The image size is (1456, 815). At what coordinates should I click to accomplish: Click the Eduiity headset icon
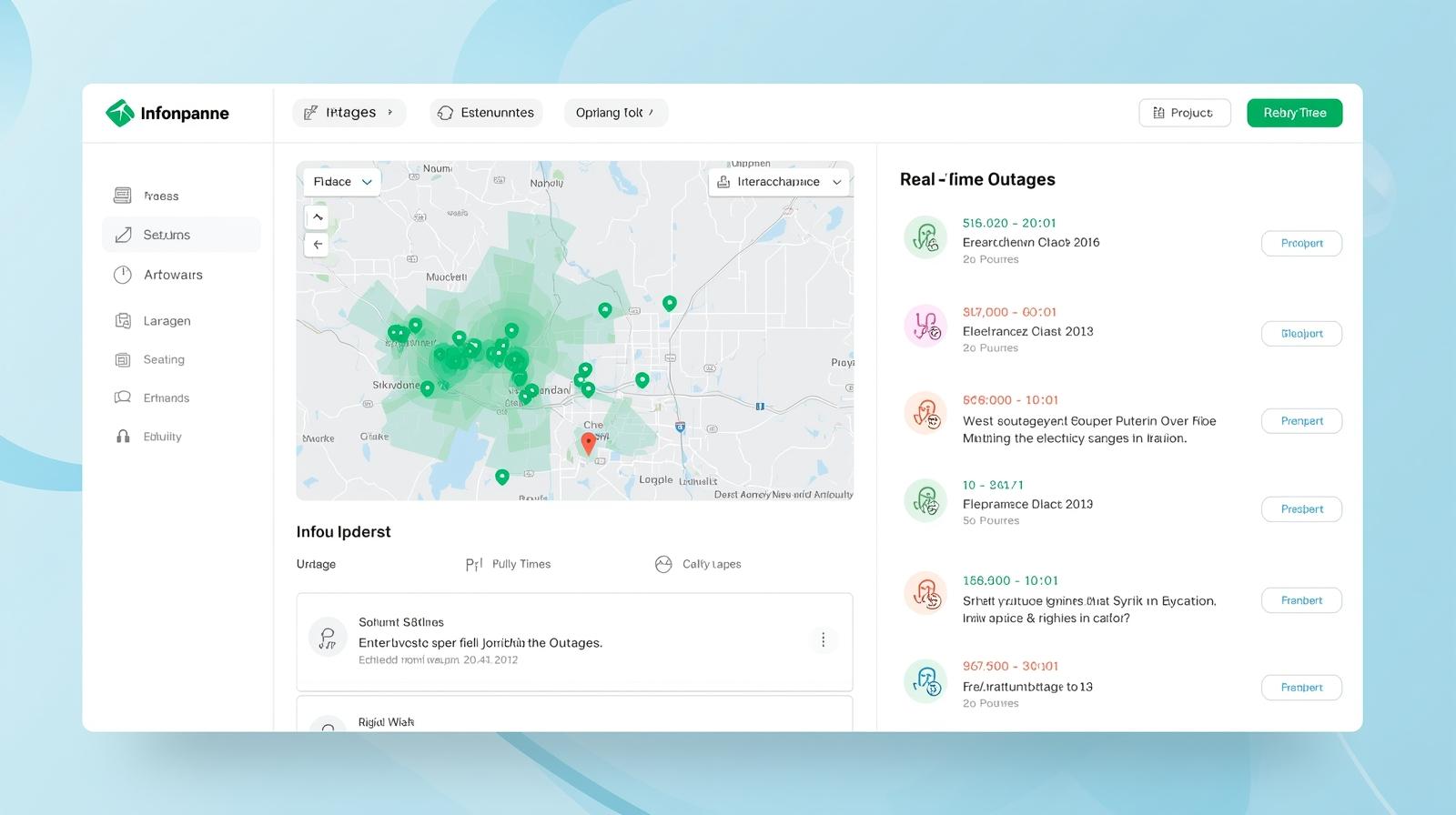click(x=123, y=437)
